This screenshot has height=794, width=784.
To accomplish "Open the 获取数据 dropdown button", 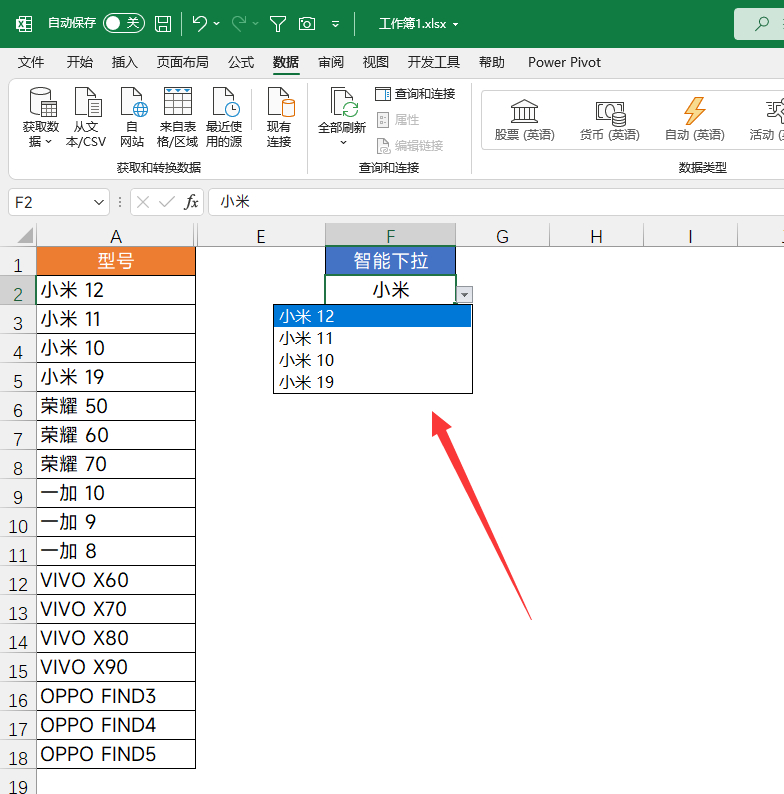I will pos(41,117).
